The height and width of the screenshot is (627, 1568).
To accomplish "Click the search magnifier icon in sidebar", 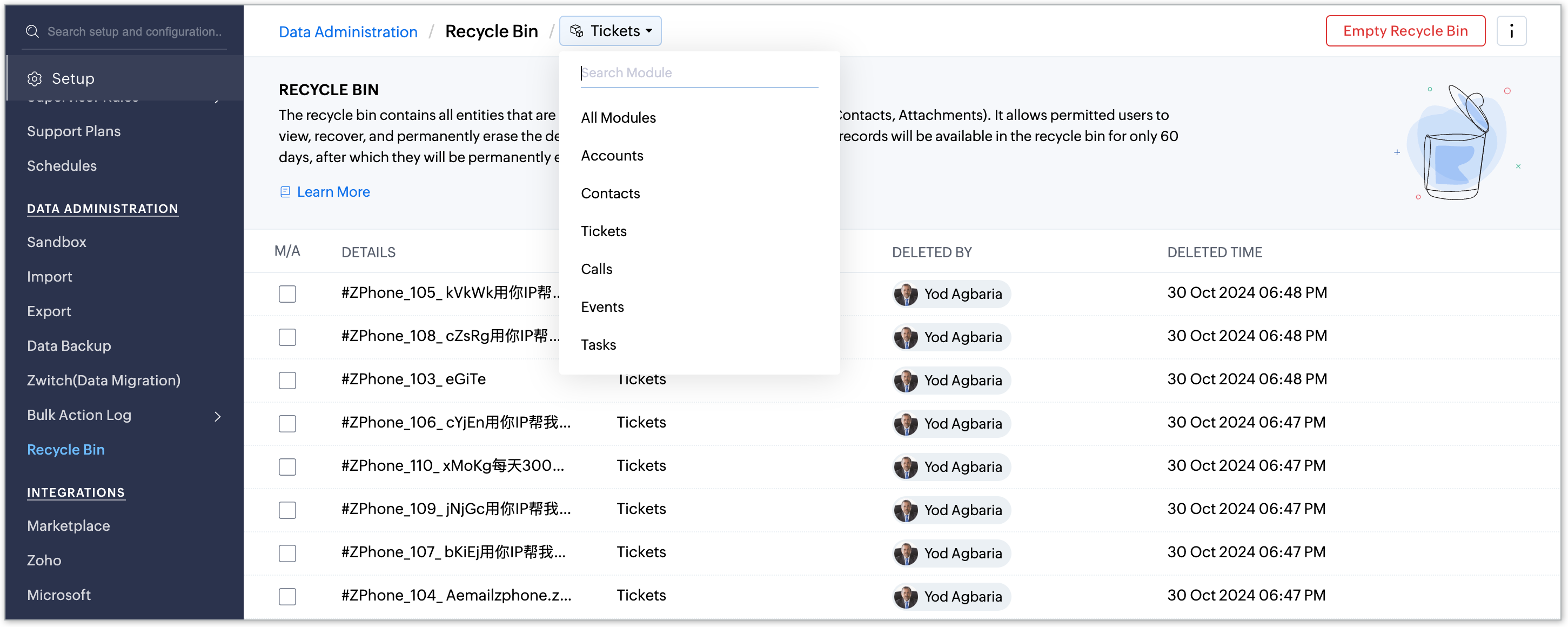I will (x=32, y=32).
